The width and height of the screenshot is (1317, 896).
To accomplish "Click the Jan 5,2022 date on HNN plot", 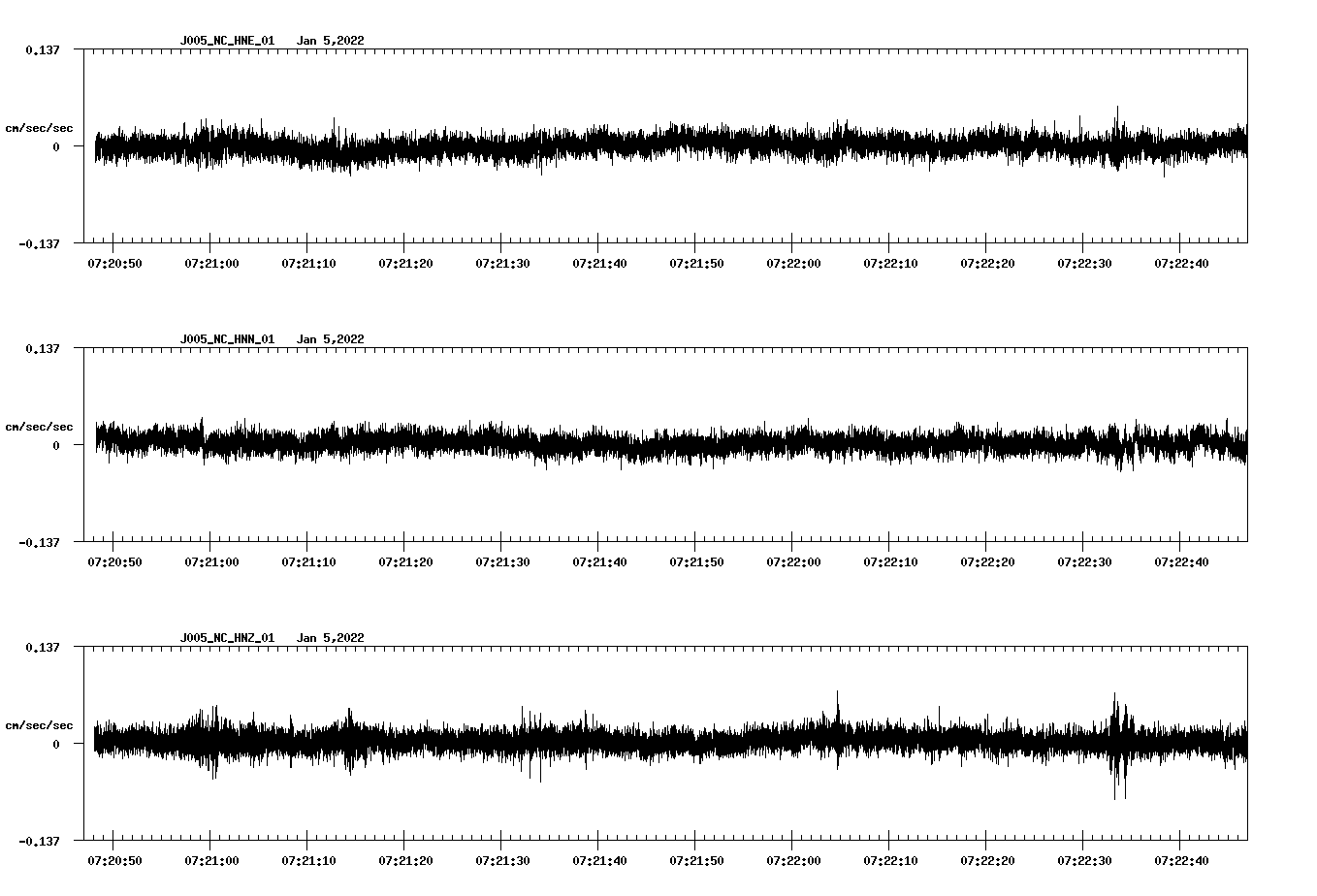I will pos(331,339).
